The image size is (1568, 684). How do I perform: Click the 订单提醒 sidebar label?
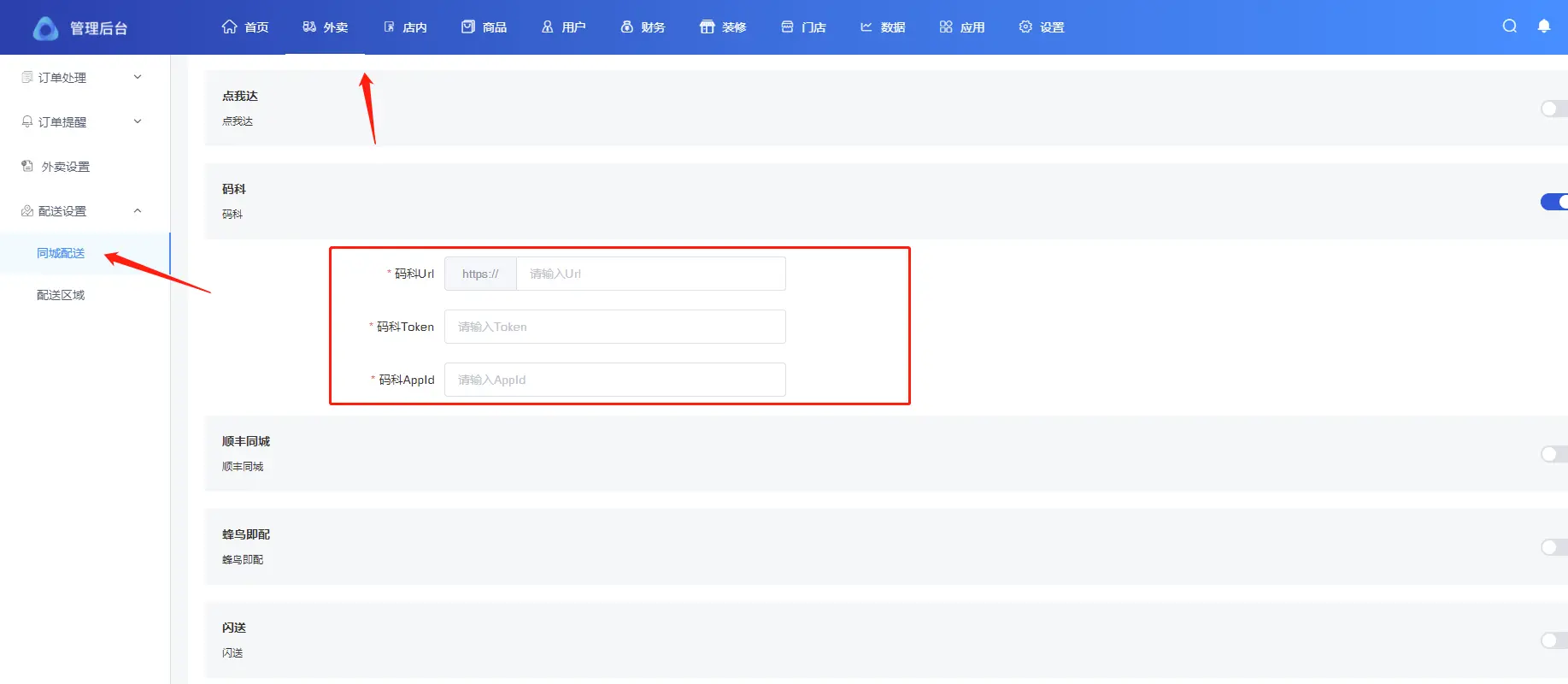pos(62,122)
